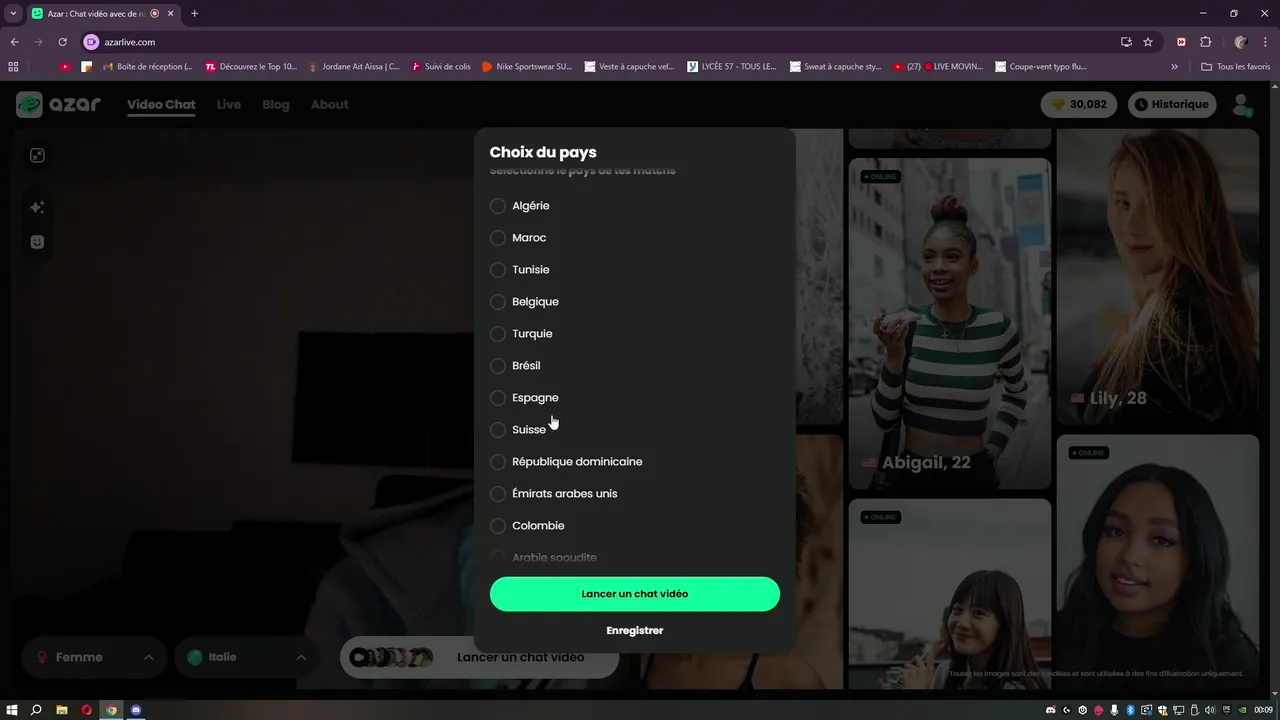Open Abigail, 22 profile card
The image size is (1280, 720).
[x=950, y=324]
